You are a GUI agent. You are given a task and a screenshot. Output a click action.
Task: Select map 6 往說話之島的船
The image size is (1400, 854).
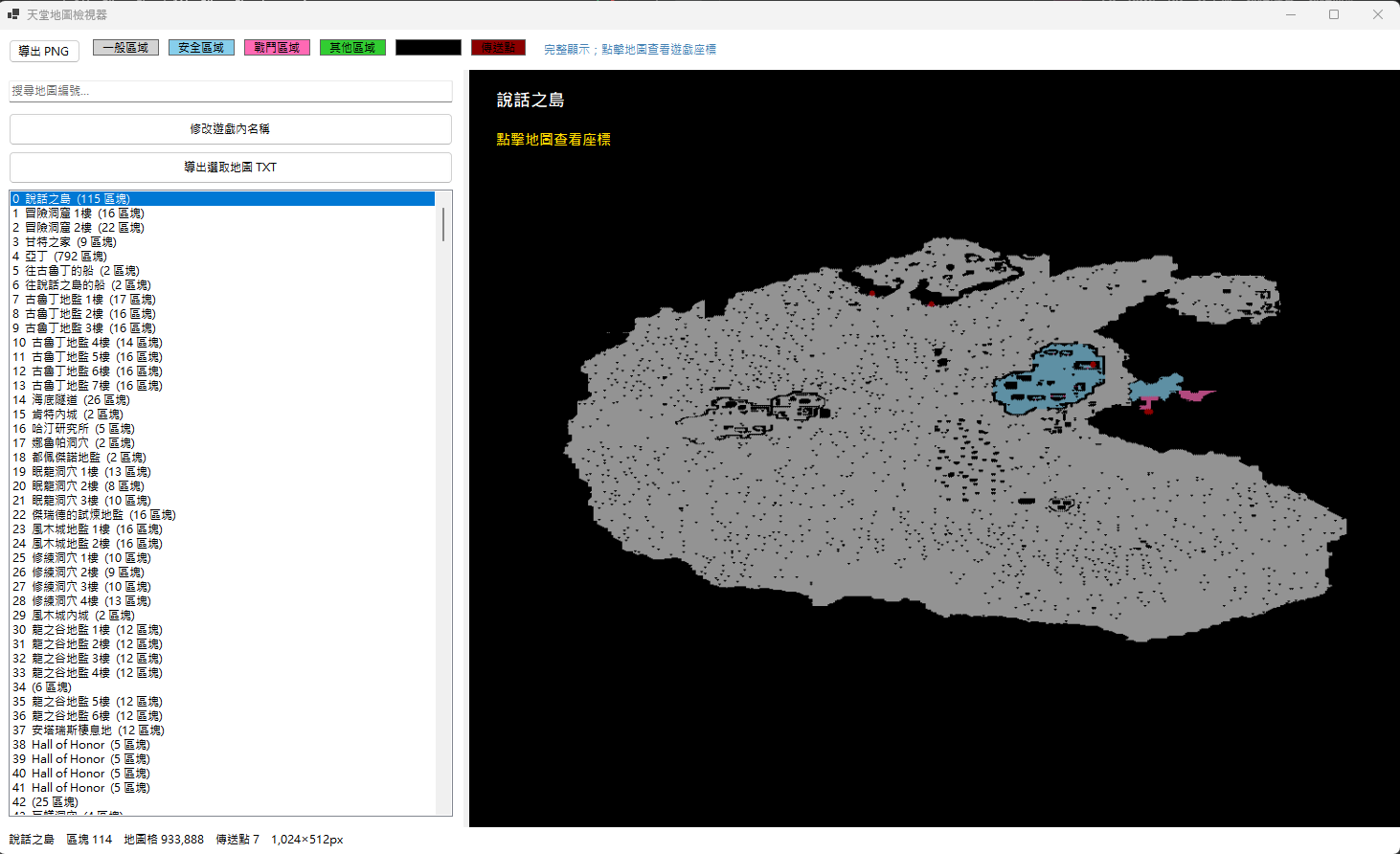tap(222, 284)
